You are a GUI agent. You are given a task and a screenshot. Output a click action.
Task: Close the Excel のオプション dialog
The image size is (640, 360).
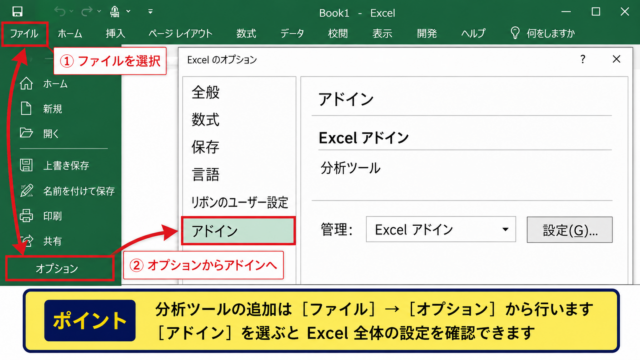pyautogui.click(x=616, y=60)
